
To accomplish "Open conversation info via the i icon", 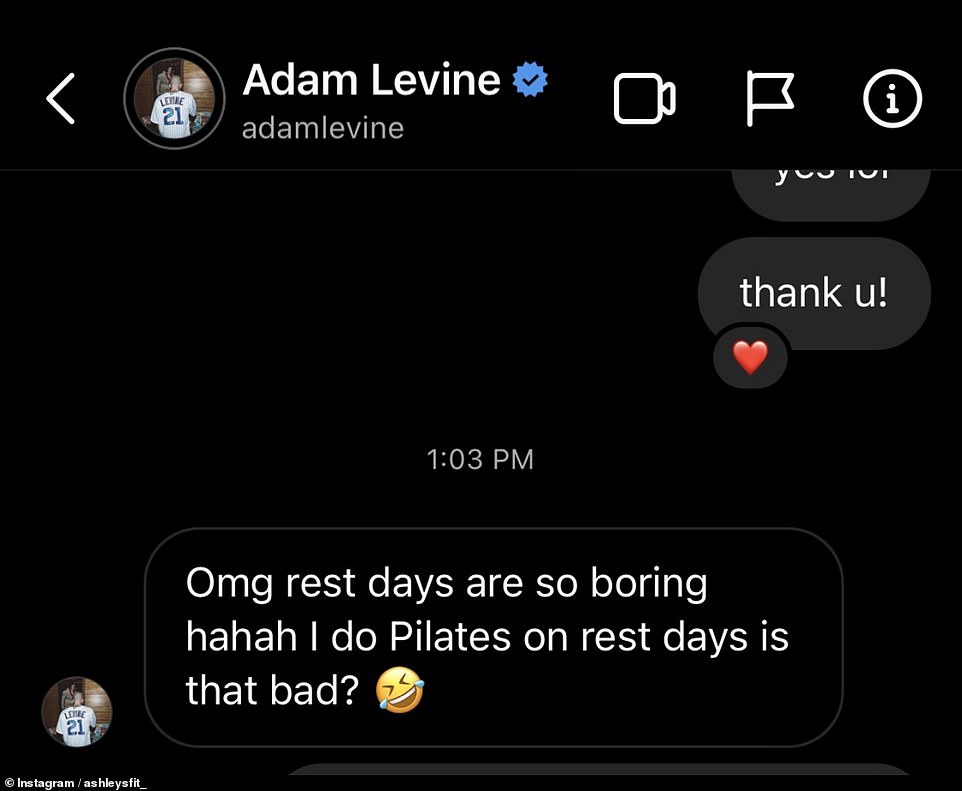I will (892, 98).
